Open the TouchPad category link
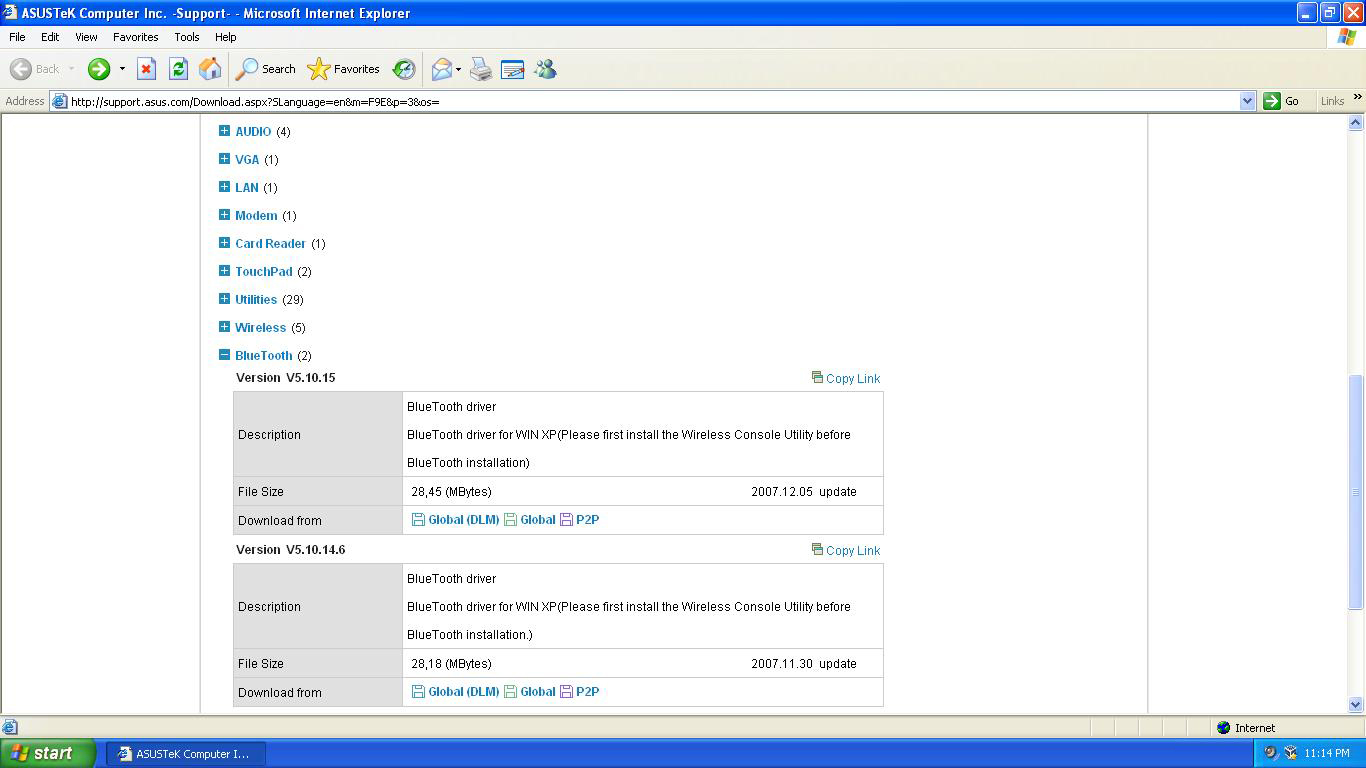This screenshot has width=1366, height=768. click(264, 271)
